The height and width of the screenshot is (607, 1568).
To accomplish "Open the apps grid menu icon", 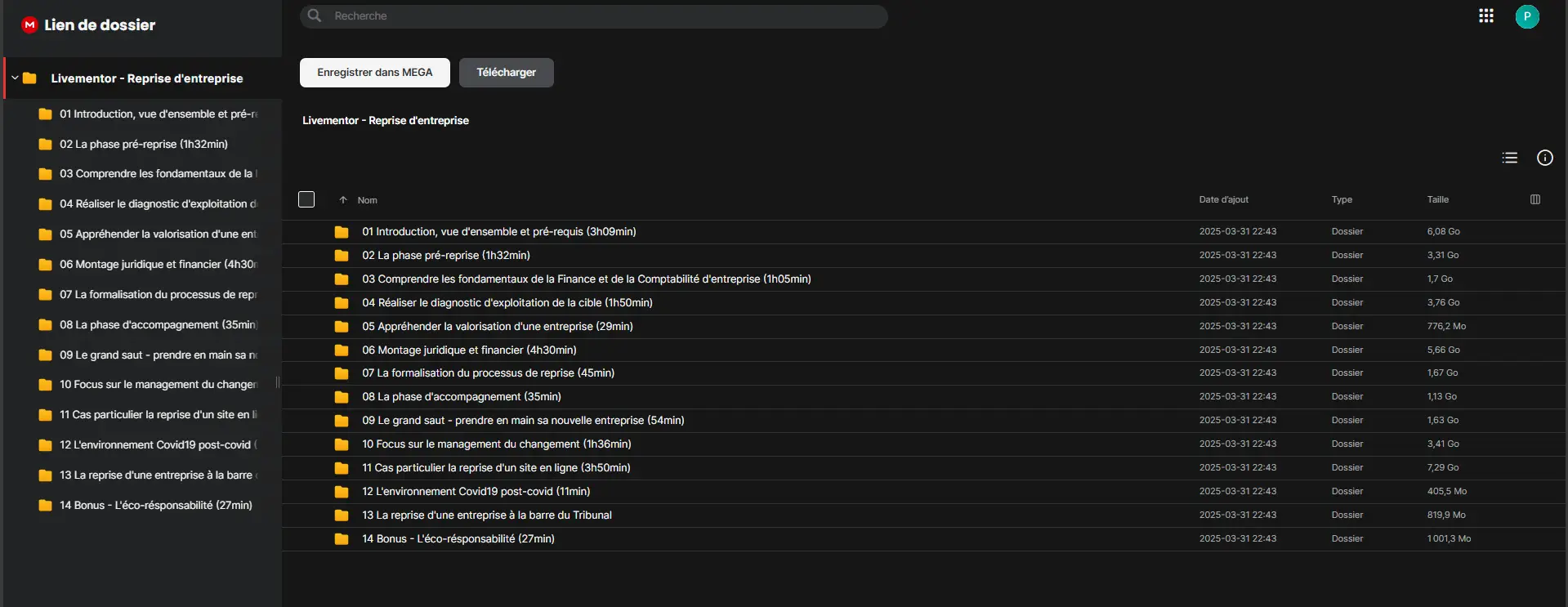I will [x=1486, y=16].
